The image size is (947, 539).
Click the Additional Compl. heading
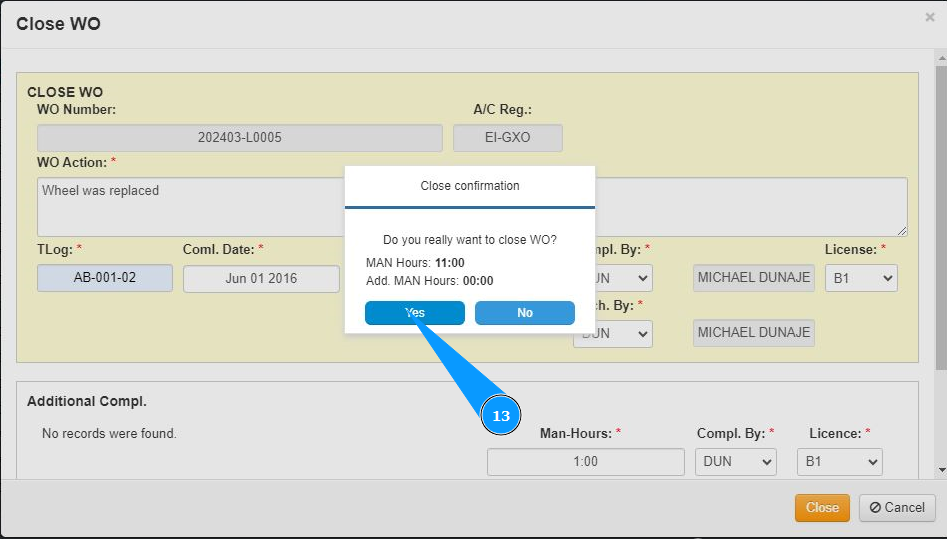click(x=87, y=401)
